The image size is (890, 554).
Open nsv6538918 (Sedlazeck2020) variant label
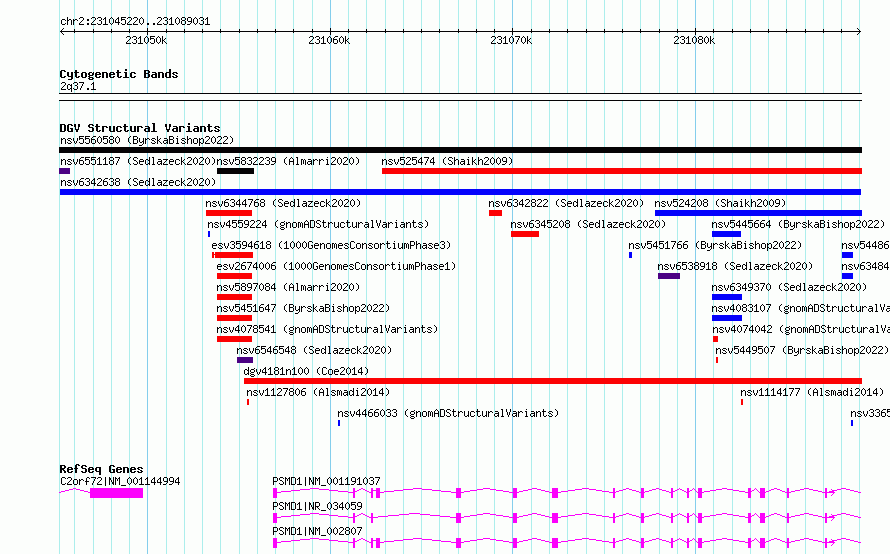(735, 266)
